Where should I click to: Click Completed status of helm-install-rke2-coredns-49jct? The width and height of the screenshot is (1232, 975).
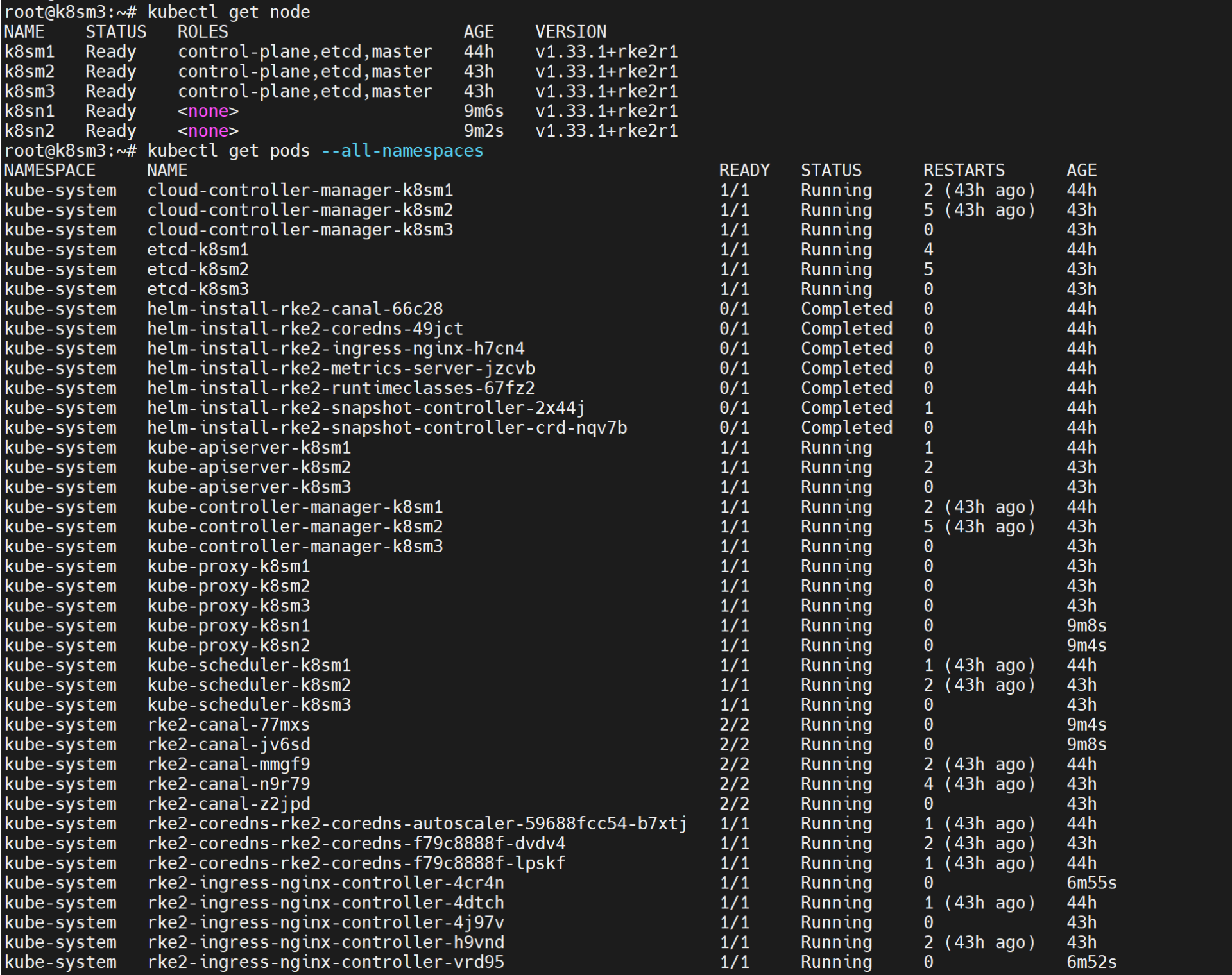846,329
